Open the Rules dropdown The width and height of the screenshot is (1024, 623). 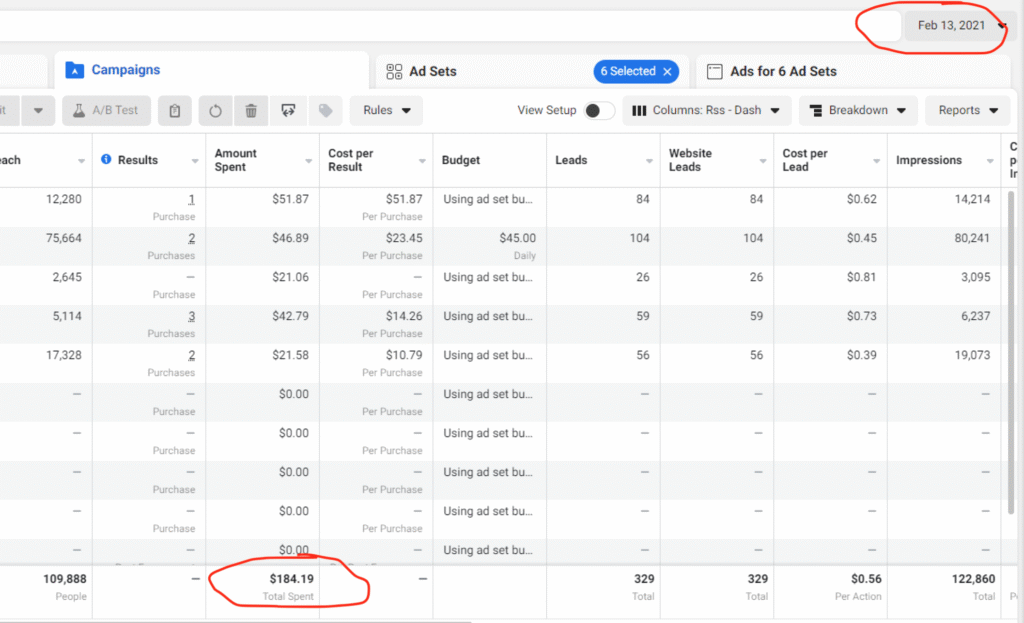[386, 110]
